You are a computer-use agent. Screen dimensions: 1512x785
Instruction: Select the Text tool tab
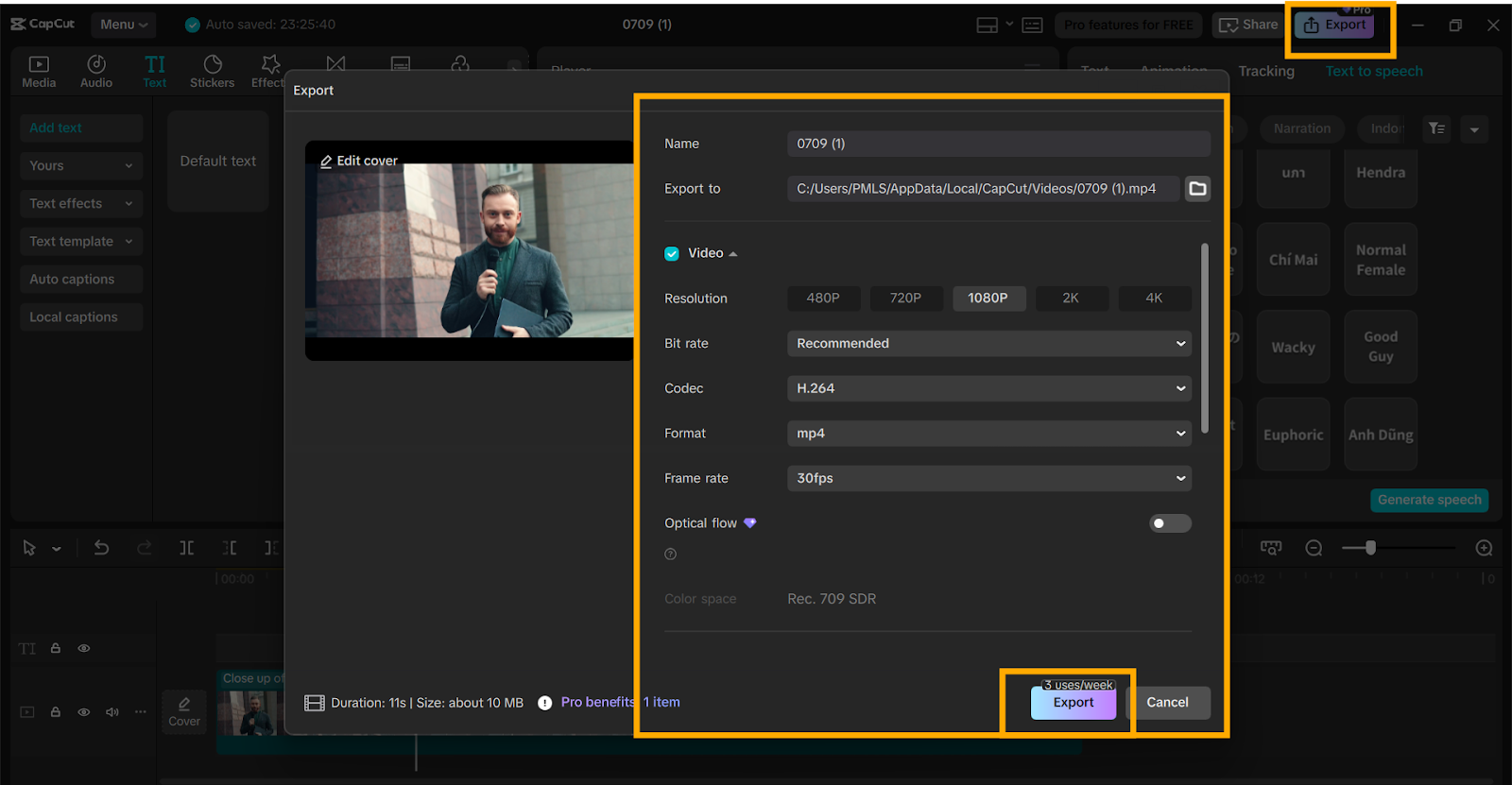(x=155, y=72)
